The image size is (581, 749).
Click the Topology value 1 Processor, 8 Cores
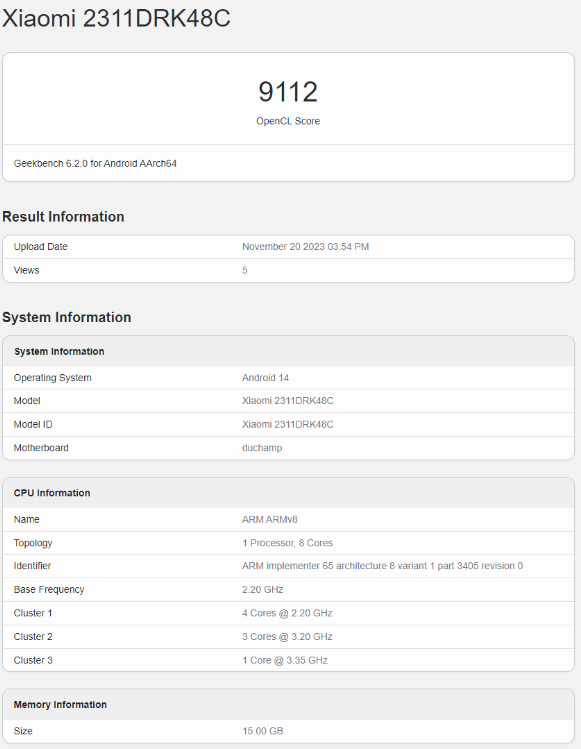[287, 543]
